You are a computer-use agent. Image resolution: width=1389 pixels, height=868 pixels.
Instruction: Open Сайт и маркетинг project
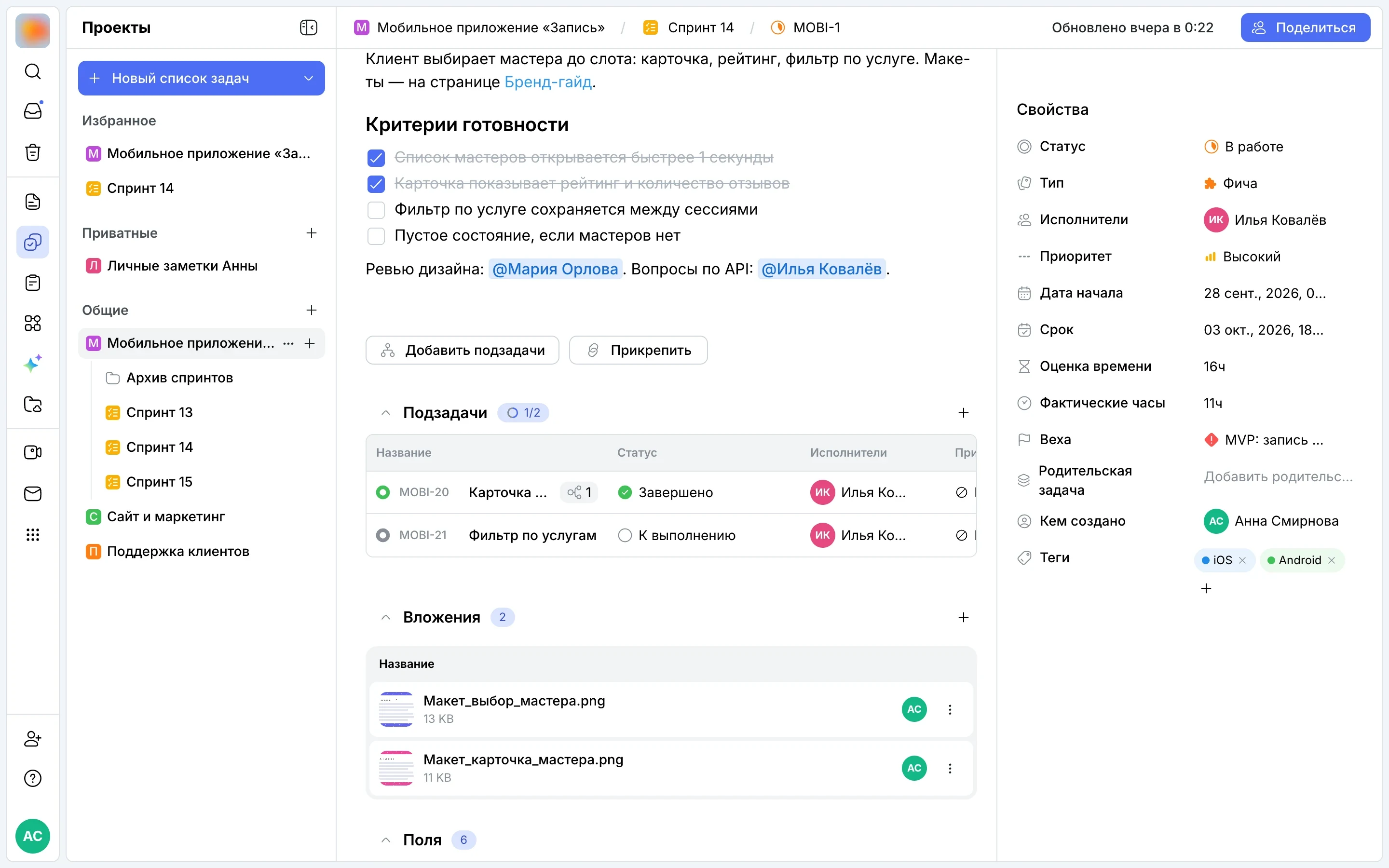tap(155, 516)
